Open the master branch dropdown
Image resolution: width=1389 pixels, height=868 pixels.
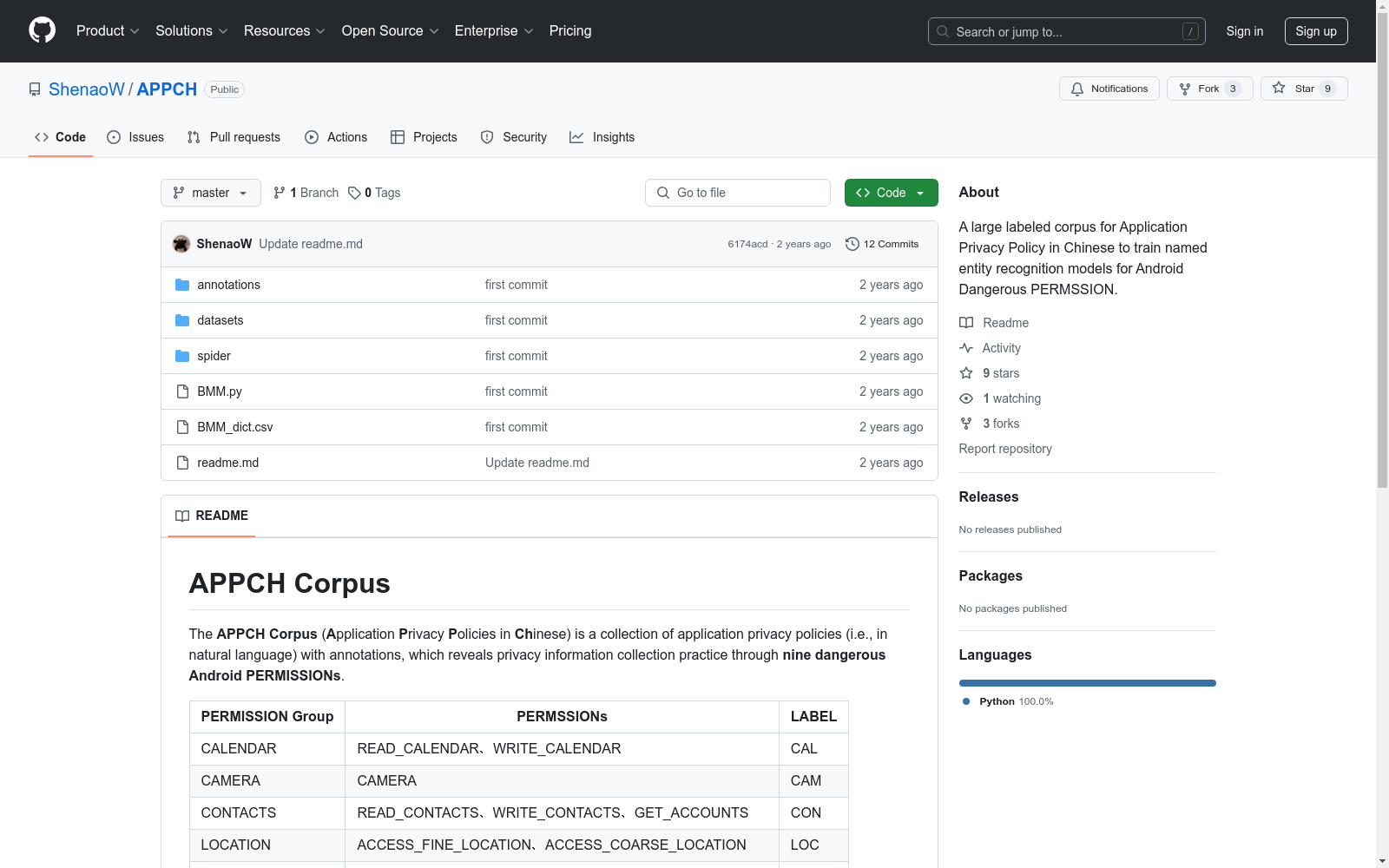[x=211, y=193]
